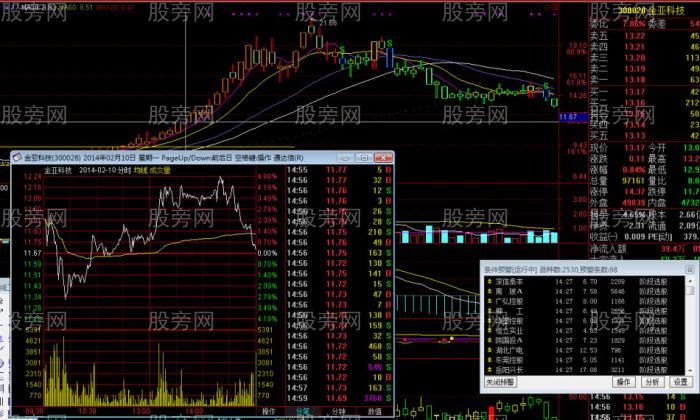Click the 操作 button in the alert window
This screenshot has height=420, width=700.
(x=623, y=382)
